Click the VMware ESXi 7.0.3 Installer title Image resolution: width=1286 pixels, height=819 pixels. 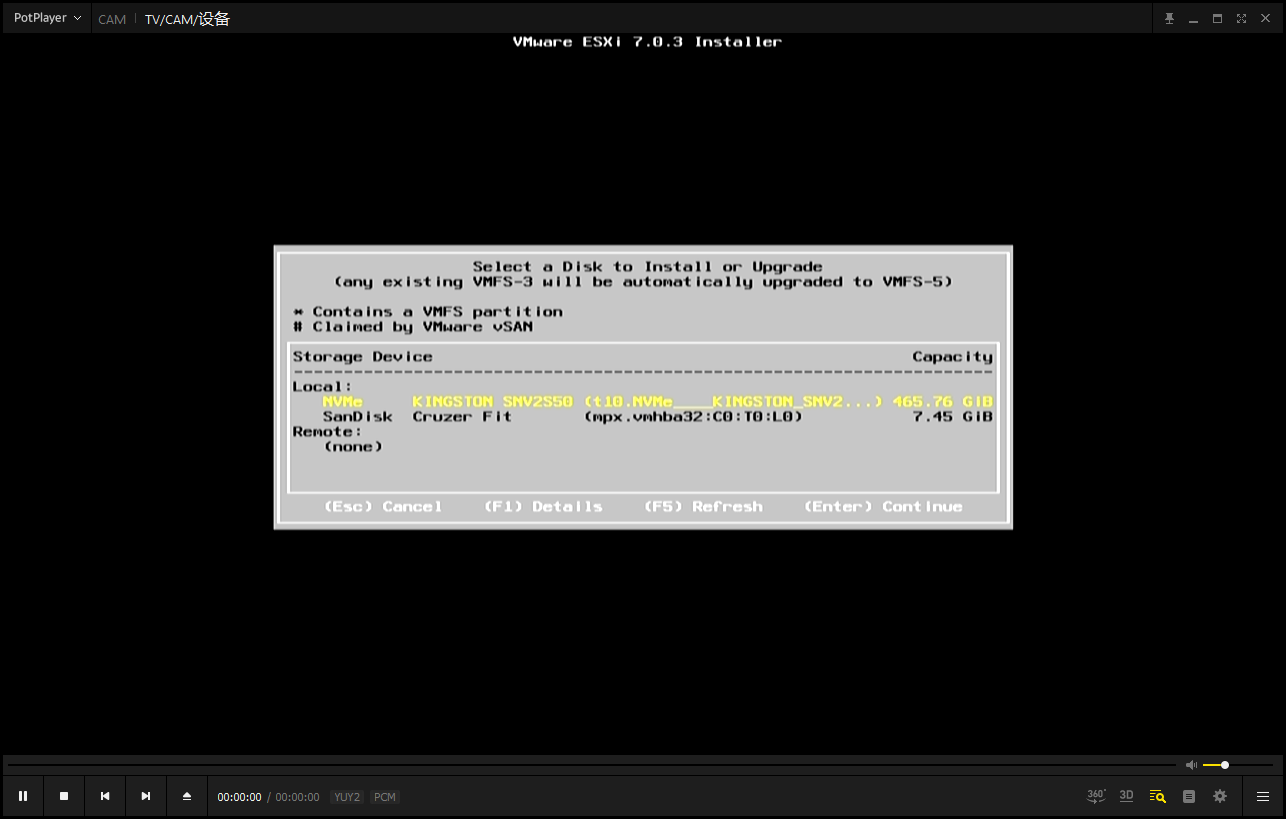[647, 42]
